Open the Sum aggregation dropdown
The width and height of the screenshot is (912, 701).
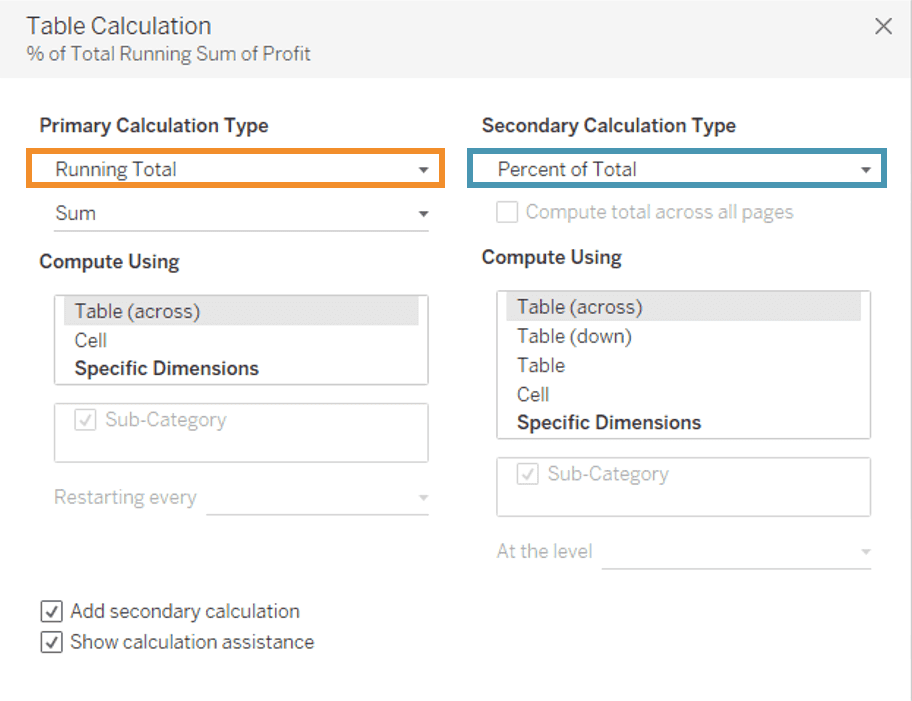pos(240,213)
